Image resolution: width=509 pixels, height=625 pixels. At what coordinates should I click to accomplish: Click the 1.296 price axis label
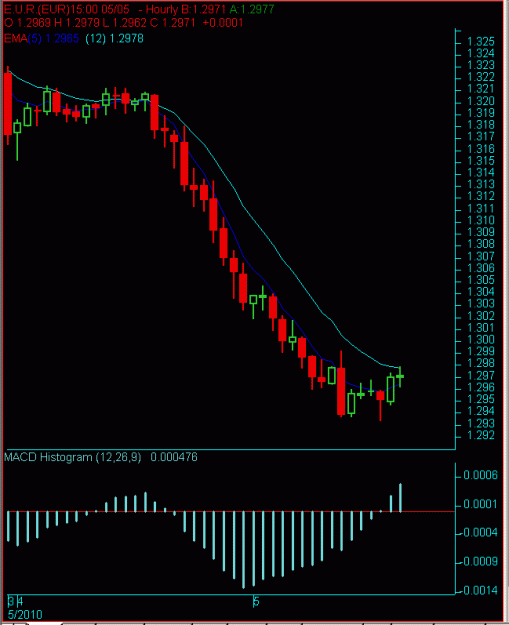[x=480, y=387]
